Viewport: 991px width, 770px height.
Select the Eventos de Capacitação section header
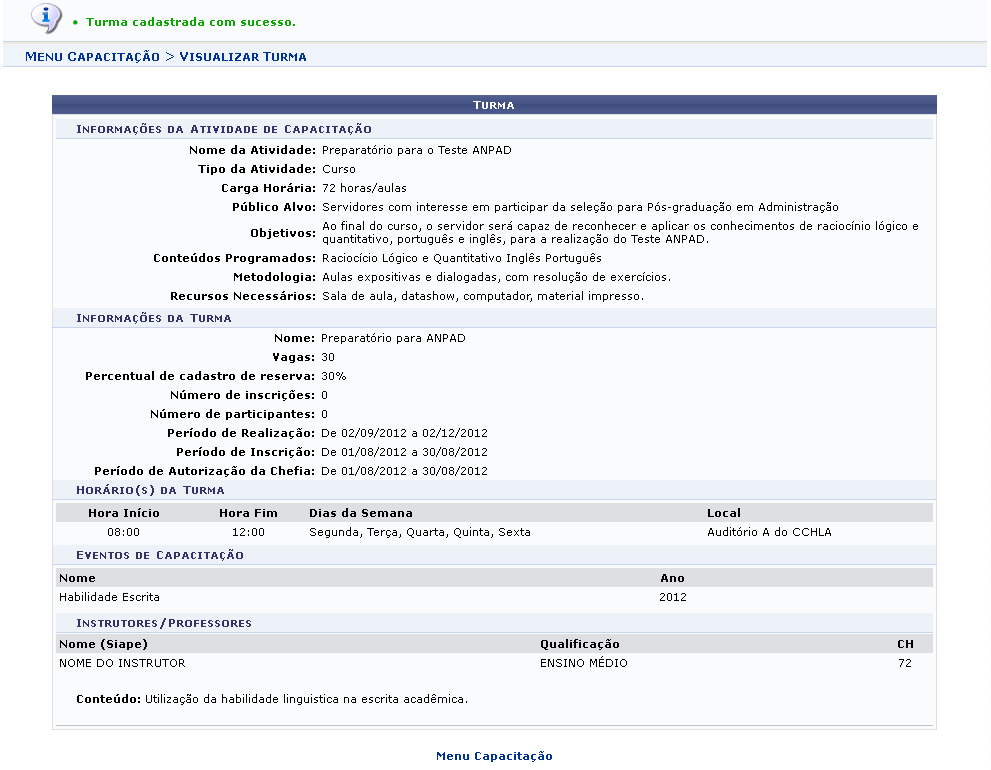click(160, 555)
